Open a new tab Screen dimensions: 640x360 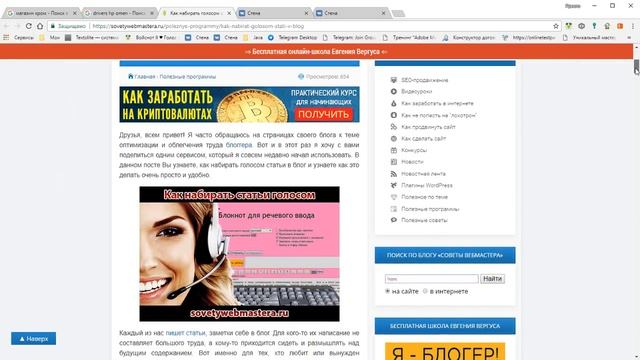[x=398, y=14]
